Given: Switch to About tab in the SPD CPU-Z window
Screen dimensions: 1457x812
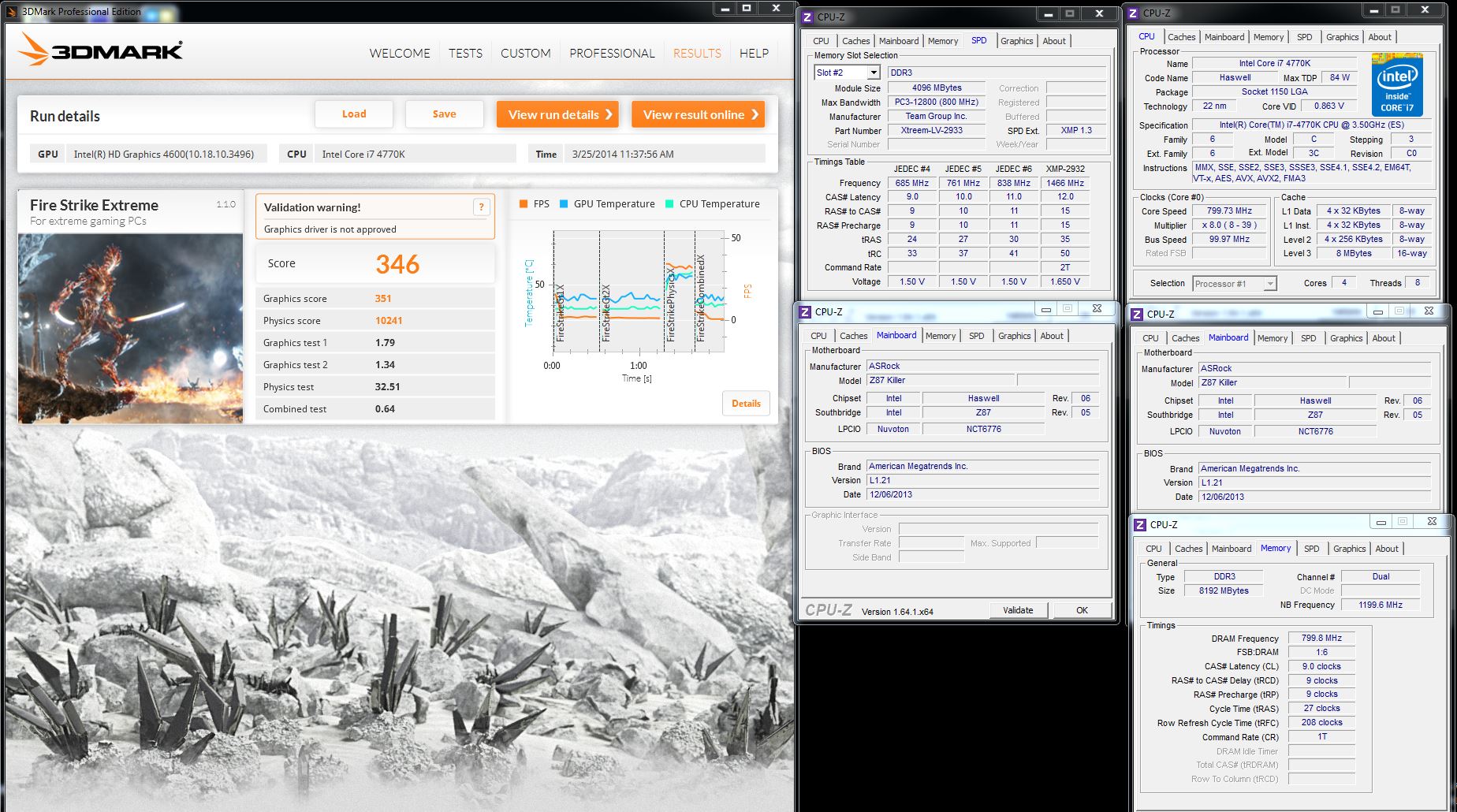Looking at the screenshot, I should (1054, 41).
